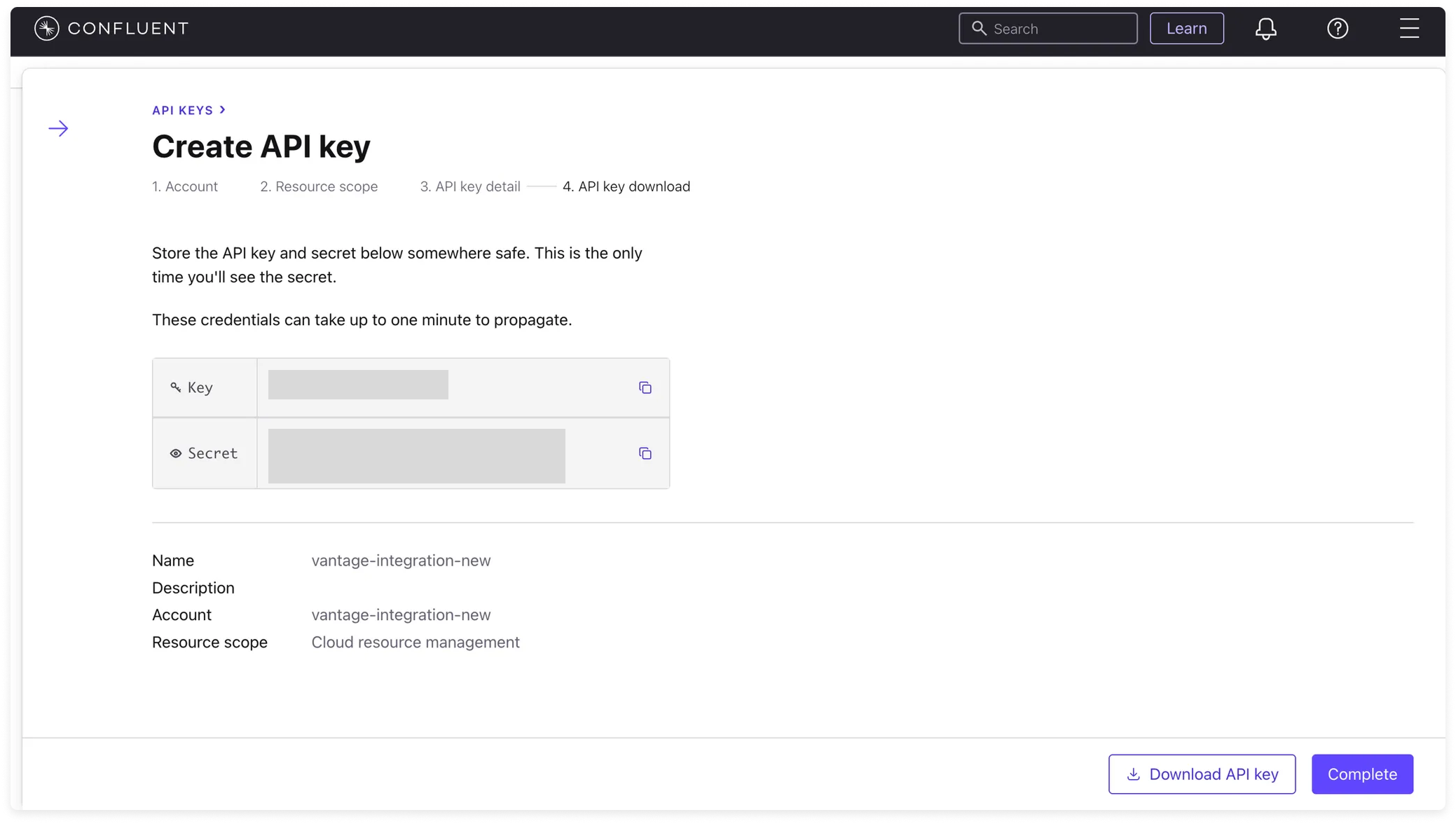Click Account value vantage-integration-new
The width and height of the screenshot is (1456, 824).
(x=401, y=614)
